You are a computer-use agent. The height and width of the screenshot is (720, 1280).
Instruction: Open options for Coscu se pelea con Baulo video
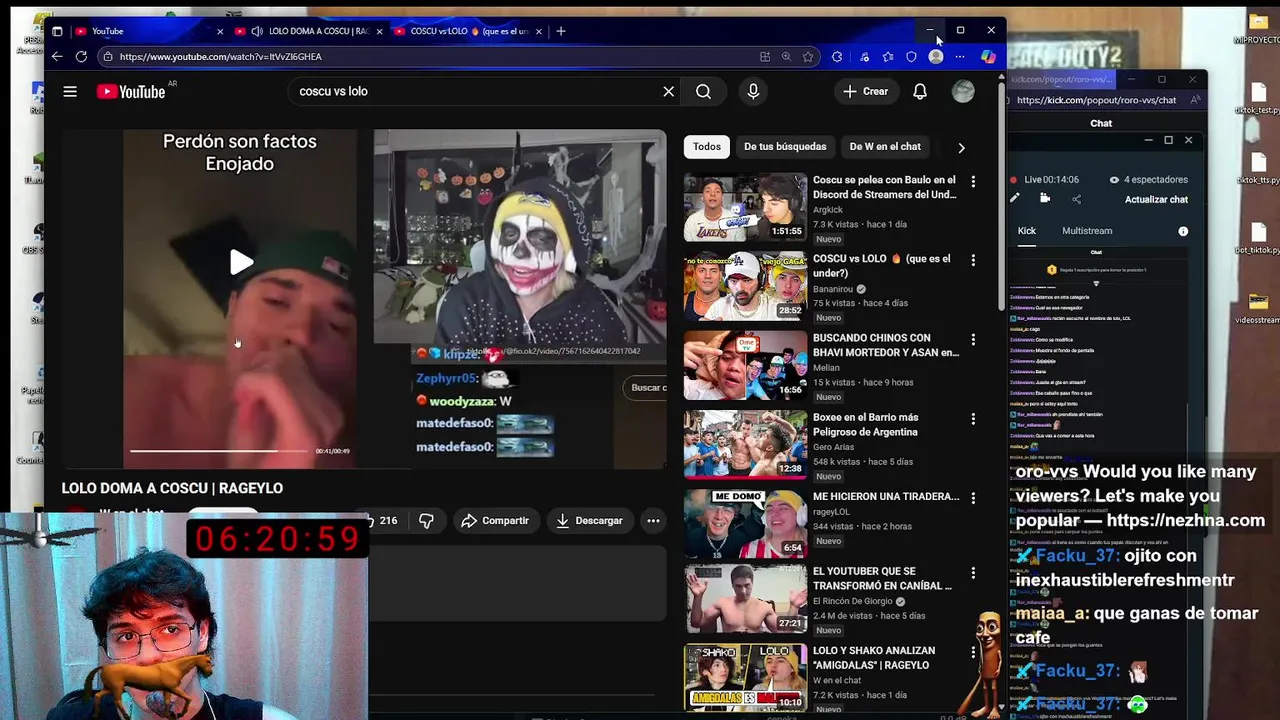[x=973, y=181]
